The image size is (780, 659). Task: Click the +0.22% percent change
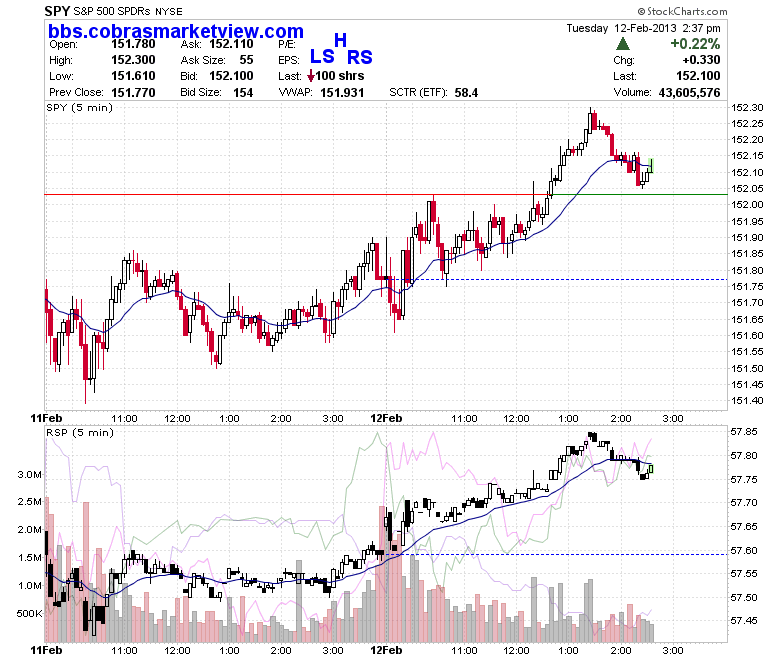pyautogui.click(x=695, y=44)
